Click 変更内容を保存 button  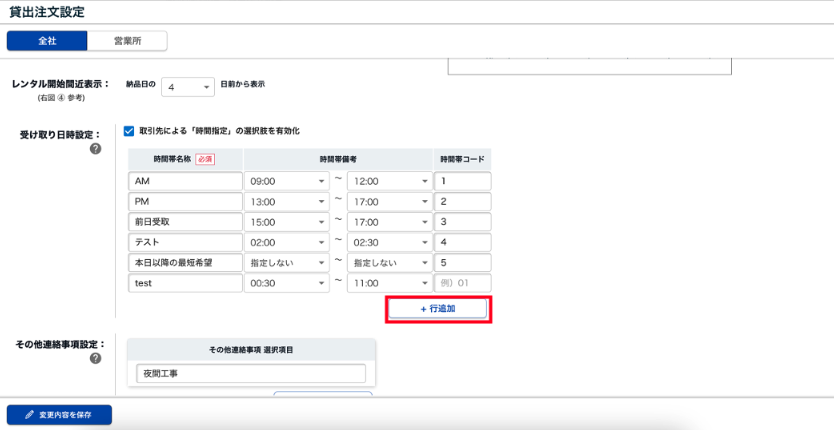coord(59,414)
